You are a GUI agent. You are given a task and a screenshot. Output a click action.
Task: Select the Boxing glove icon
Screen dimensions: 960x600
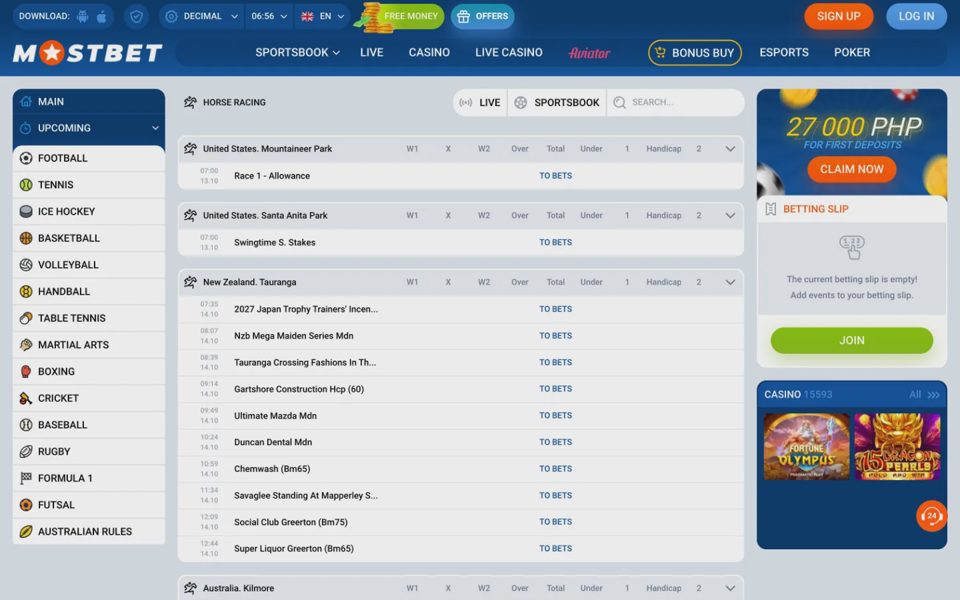coord(26,371)
